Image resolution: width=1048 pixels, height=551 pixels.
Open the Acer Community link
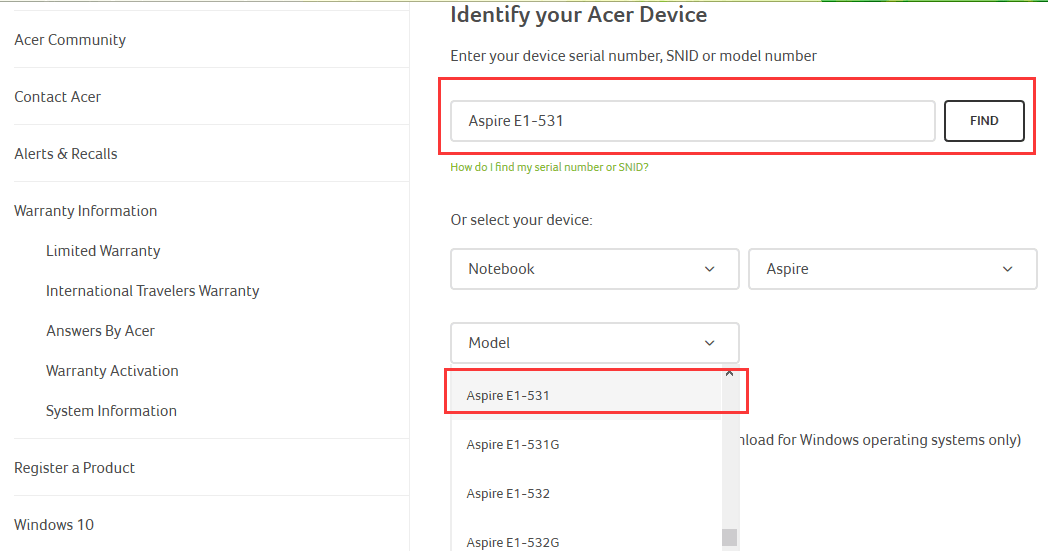(x=70, y=40)
